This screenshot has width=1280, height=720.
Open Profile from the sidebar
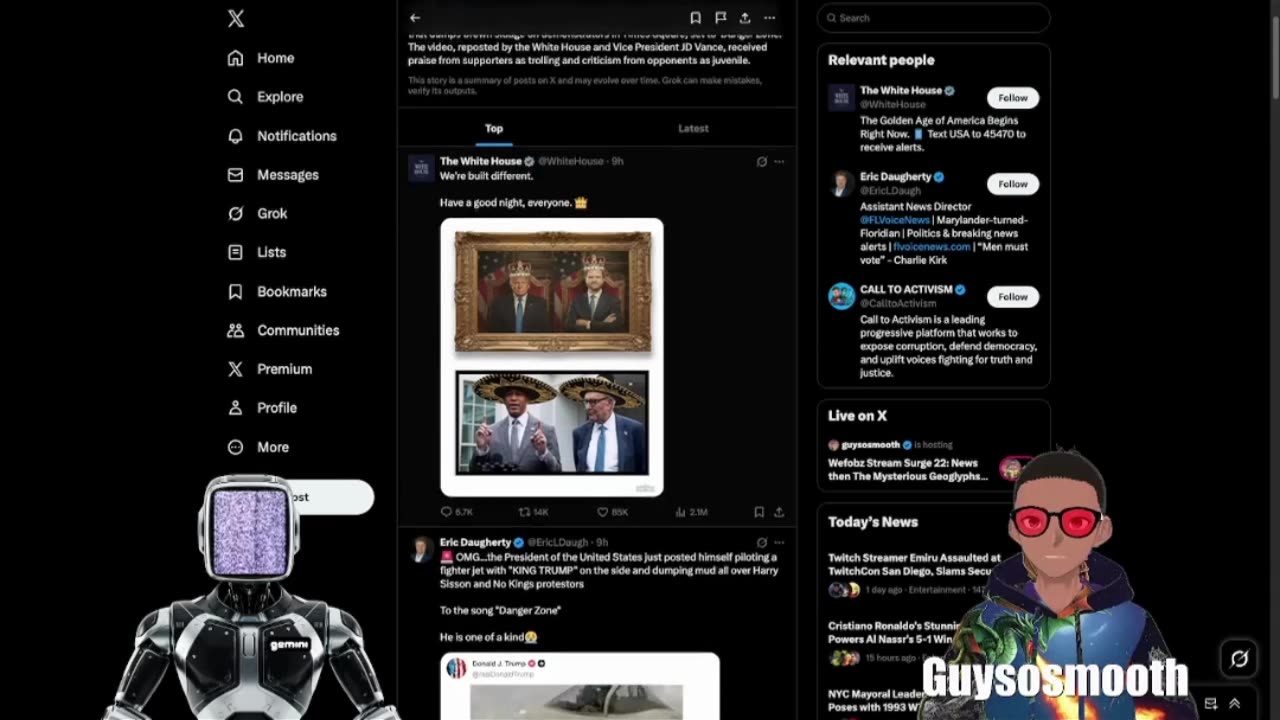pyautogui.click(x=263, y=408)
